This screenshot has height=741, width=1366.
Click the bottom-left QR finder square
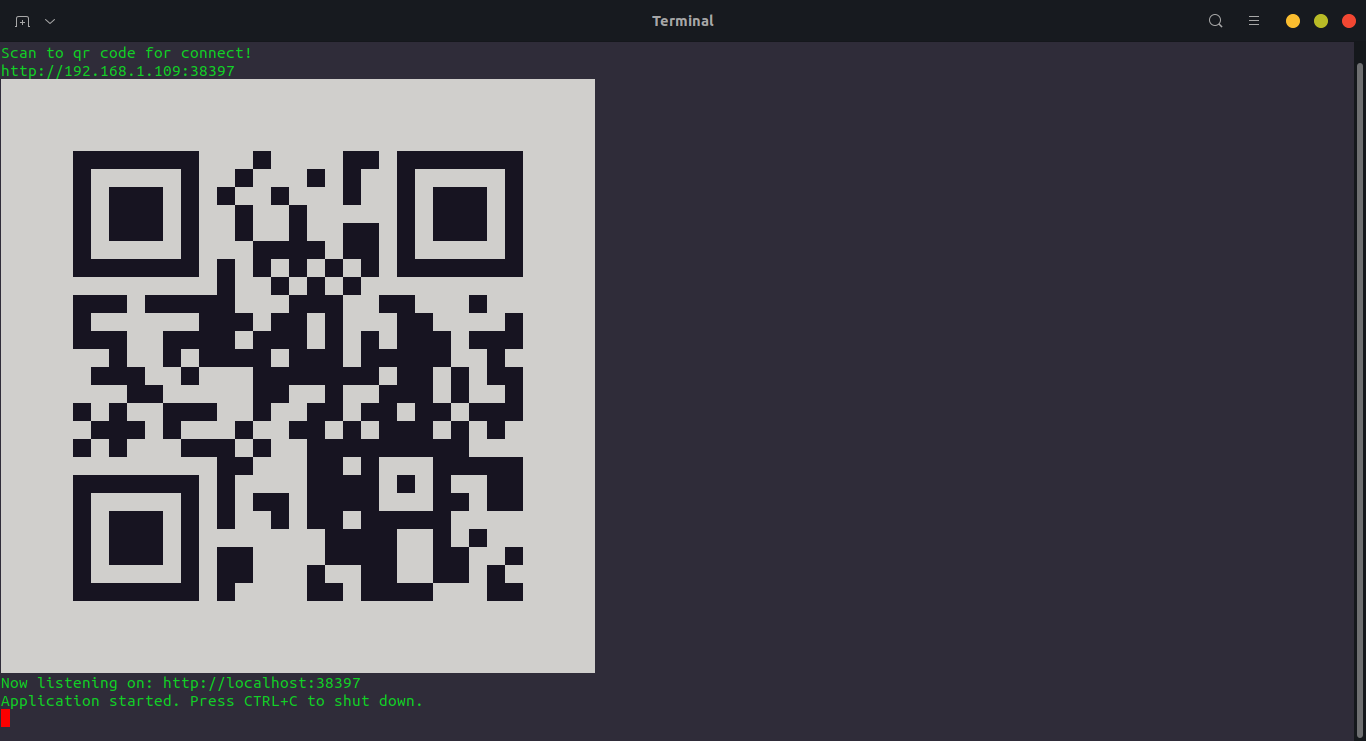pos(135,537)
